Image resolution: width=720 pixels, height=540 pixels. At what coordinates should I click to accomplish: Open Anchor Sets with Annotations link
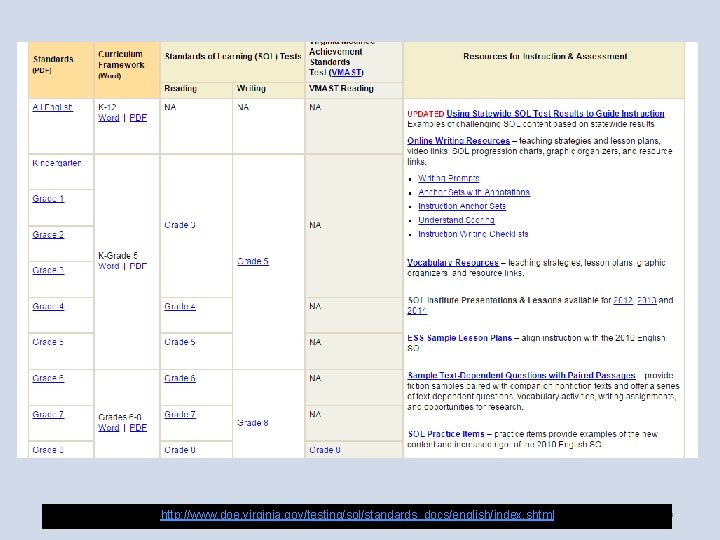tap(474, 192)
